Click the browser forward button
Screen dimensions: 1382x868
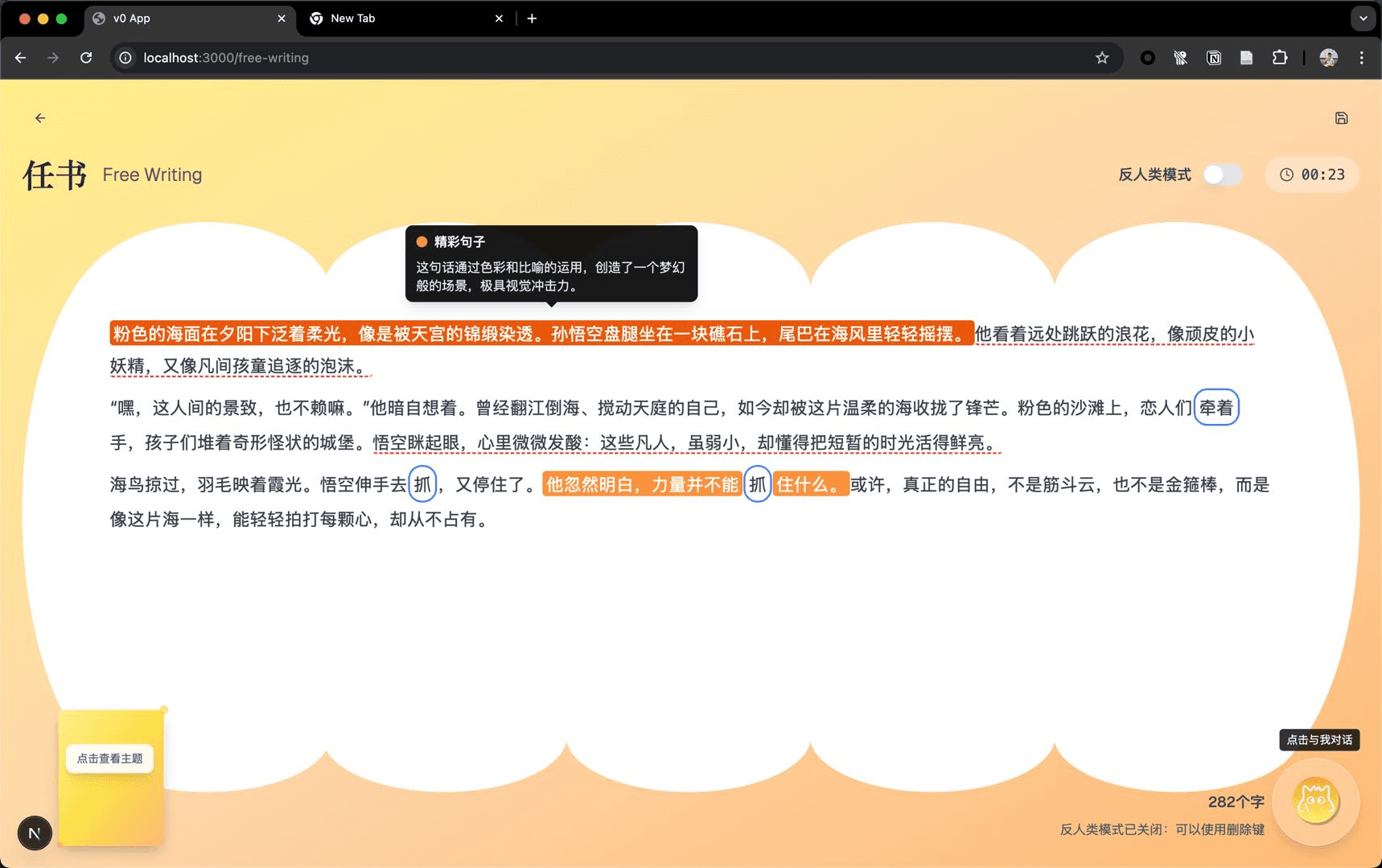[x=53, y=58]
